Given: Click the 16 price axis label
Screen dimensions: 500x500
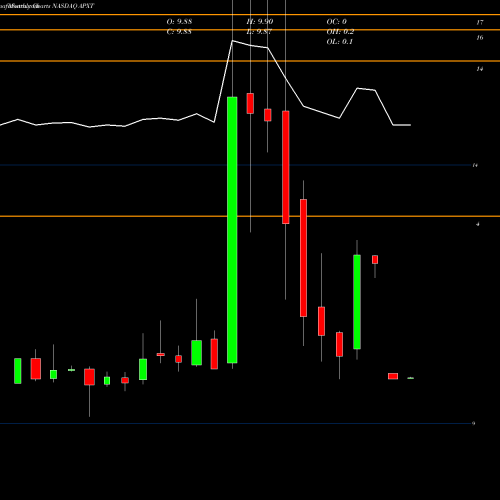Looking at the screenshot, I should click(480, 38).
